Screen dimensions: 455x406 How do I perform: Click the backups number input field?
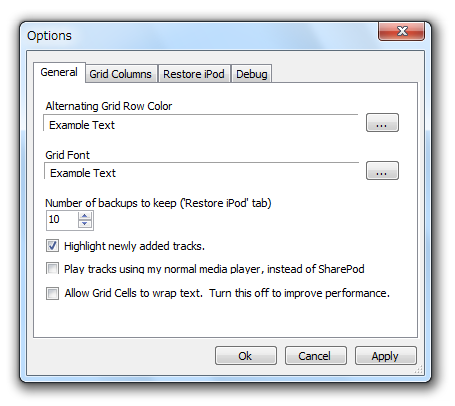[62, 220]
